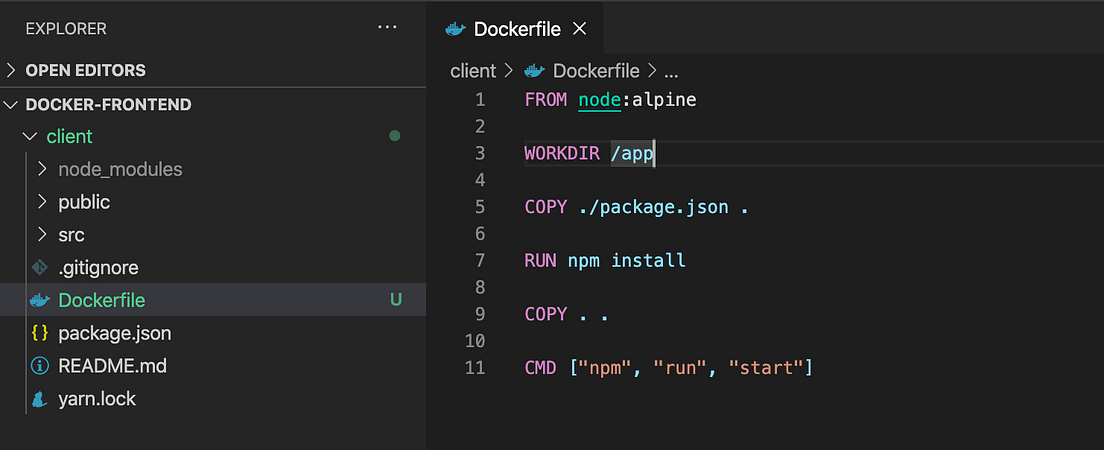Click the green modified dot on client folder
This screenshot has width=1104, height=450.
[x=395, y=136]
